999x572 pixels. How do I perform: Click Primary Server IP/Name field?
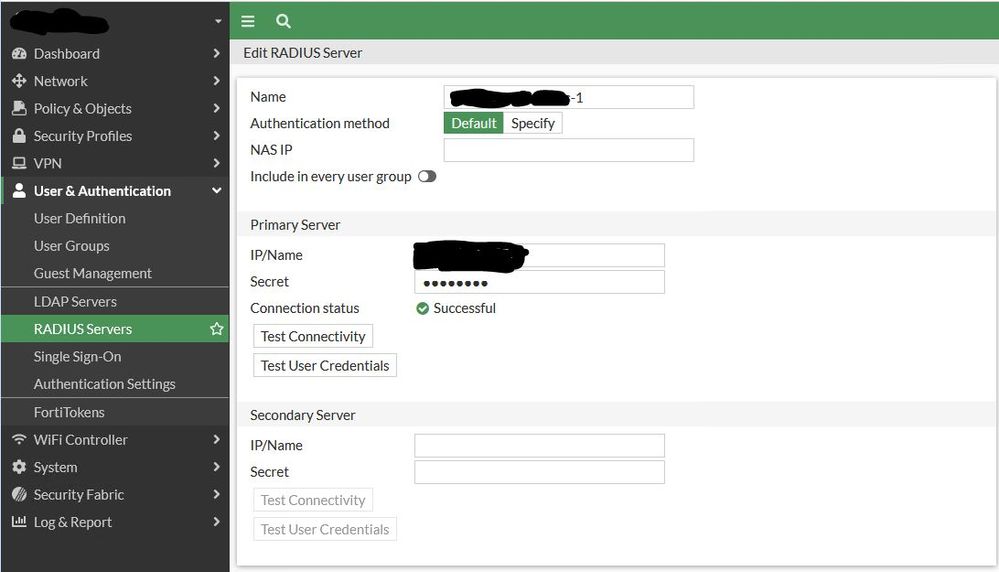point(540,255)
